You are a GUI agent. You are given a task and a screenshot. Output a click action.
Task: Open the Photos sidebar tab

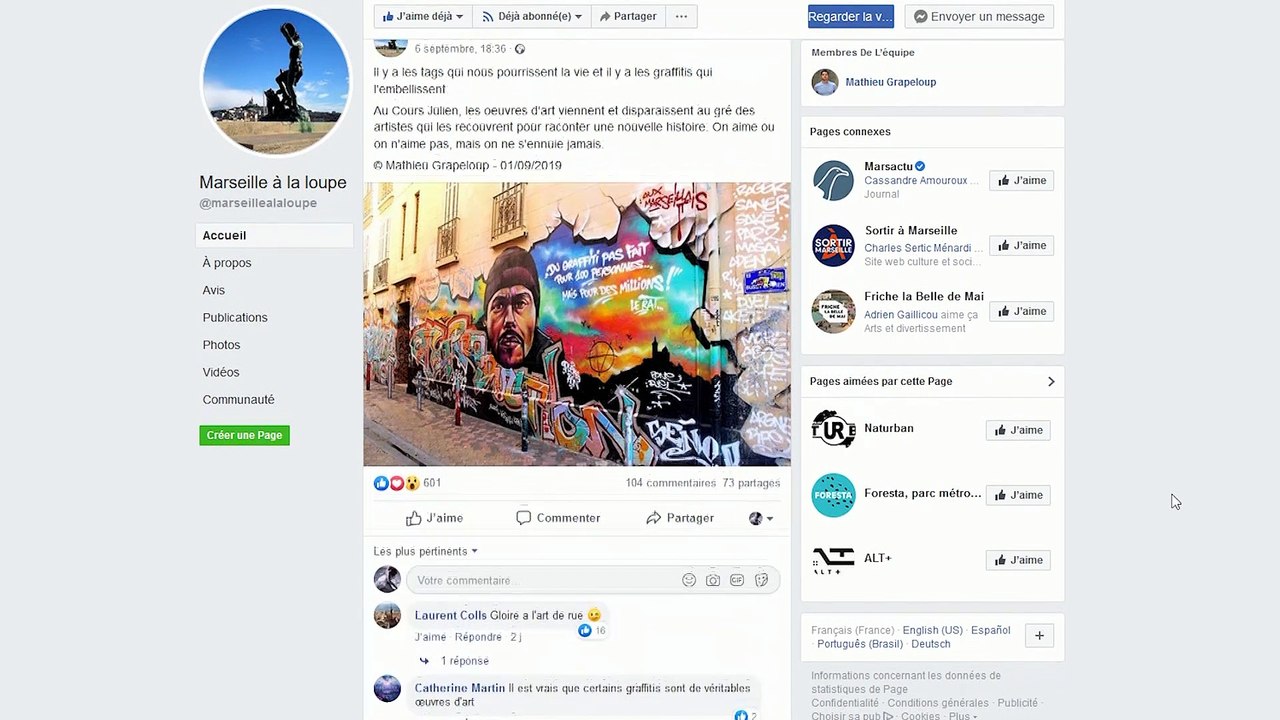tap(221, 345)
